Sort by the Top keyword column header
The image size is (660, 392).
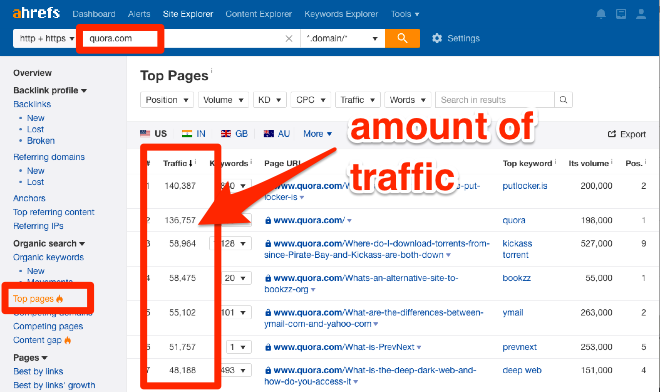coord(527,163)
